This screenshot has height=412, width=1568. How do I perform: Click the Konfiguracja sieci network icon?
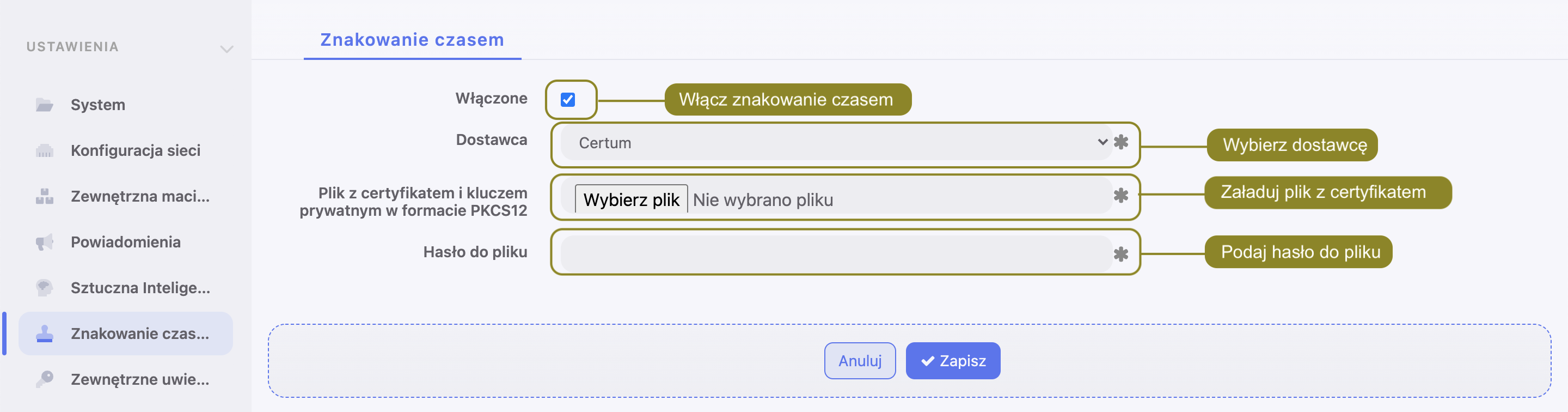coord(45,150)
